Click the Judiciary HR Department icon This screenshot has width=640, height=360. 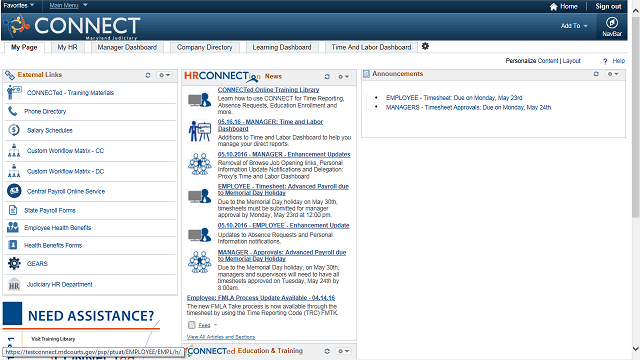coord(14,284)
